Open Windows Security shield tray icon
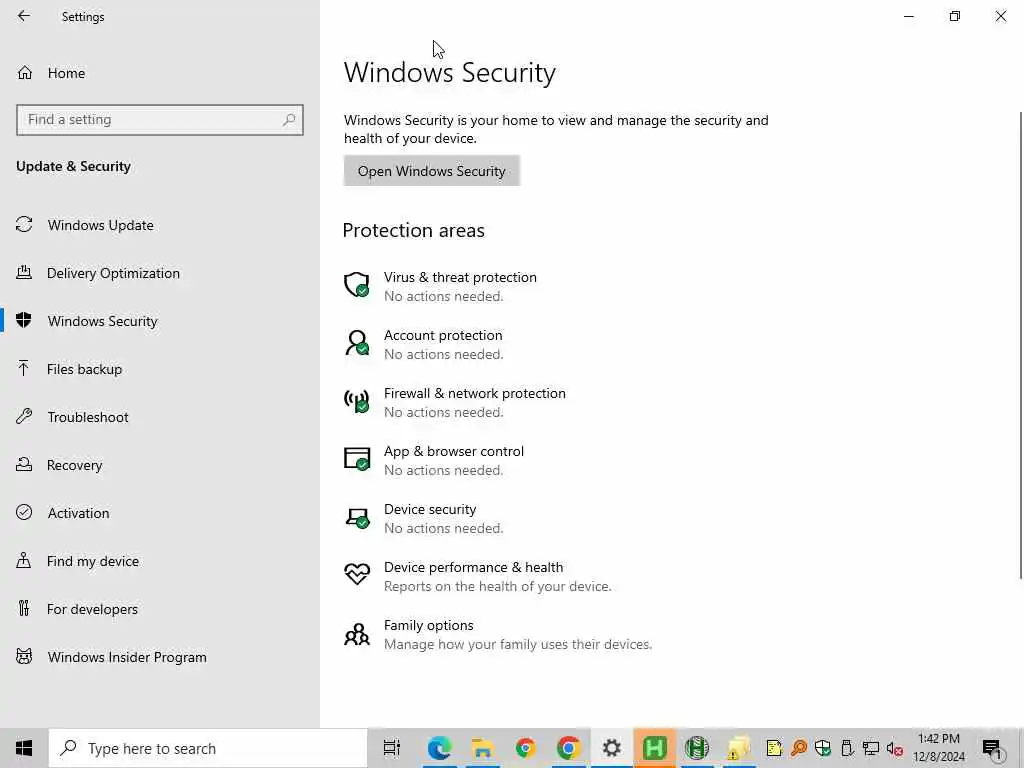1024x768 pixels. 823,748
